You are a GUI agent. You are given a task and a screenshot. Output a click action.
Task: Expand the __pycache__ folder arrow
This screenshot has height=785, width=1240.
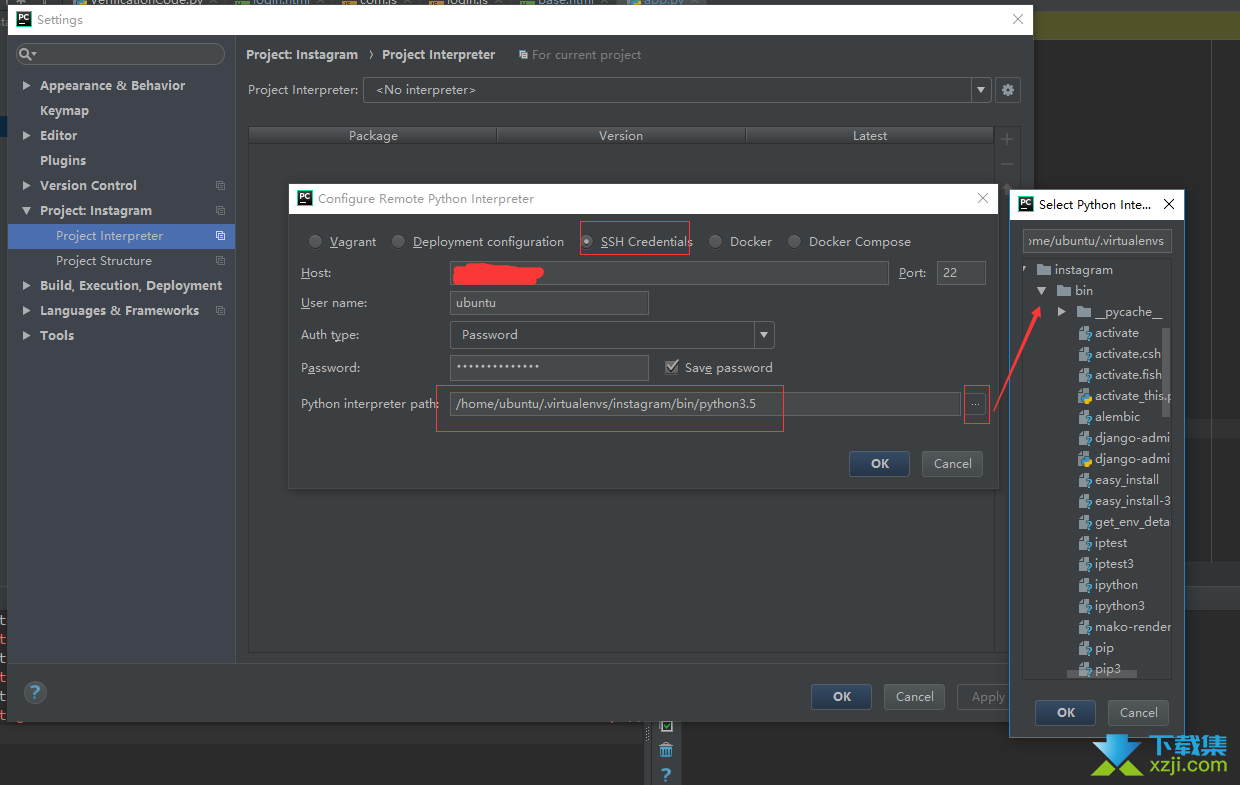[x=1062, y=312]
